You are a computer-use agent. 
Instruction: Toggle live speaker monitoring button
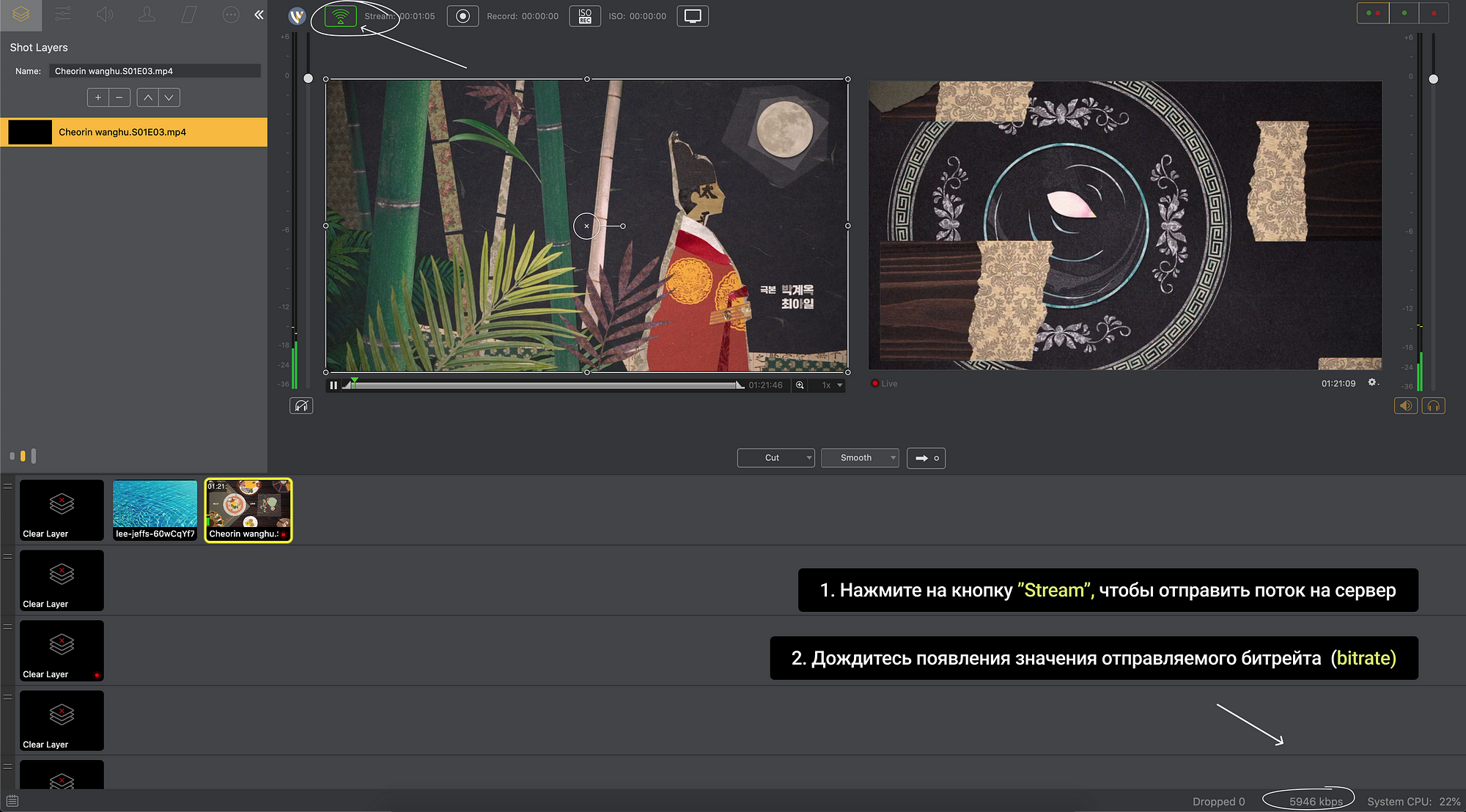point(1405,406)
